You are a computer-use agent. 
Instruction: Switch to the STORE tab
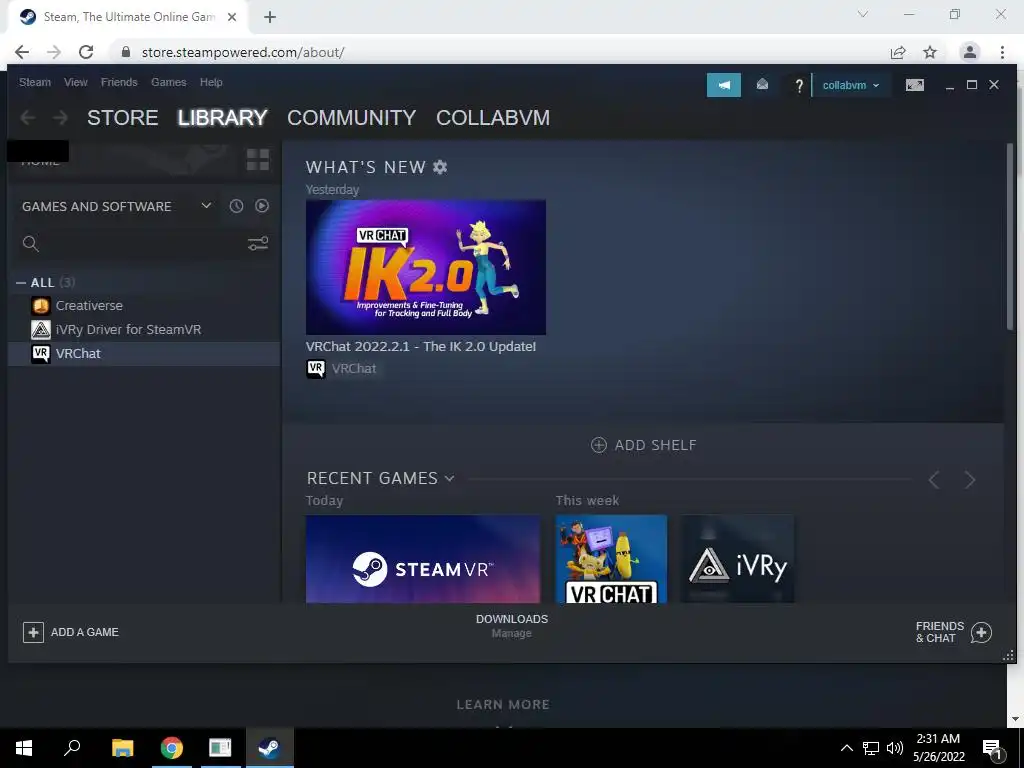(123, 118)
